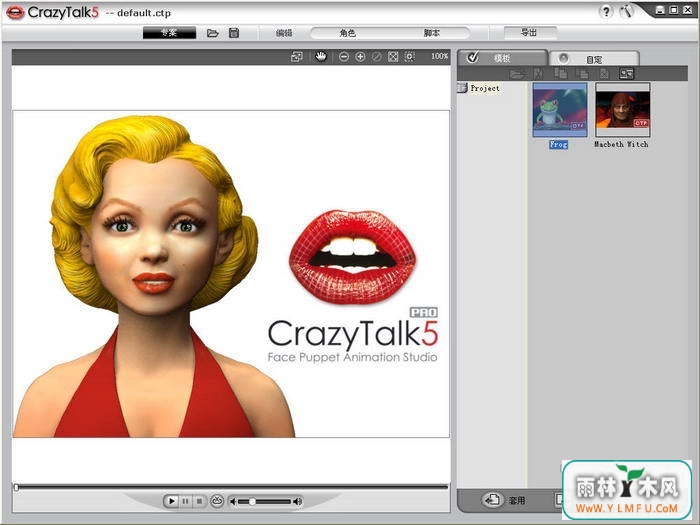Select the 模板 template tab
This screenshot has width=700, height=525.
click(502, 58)
